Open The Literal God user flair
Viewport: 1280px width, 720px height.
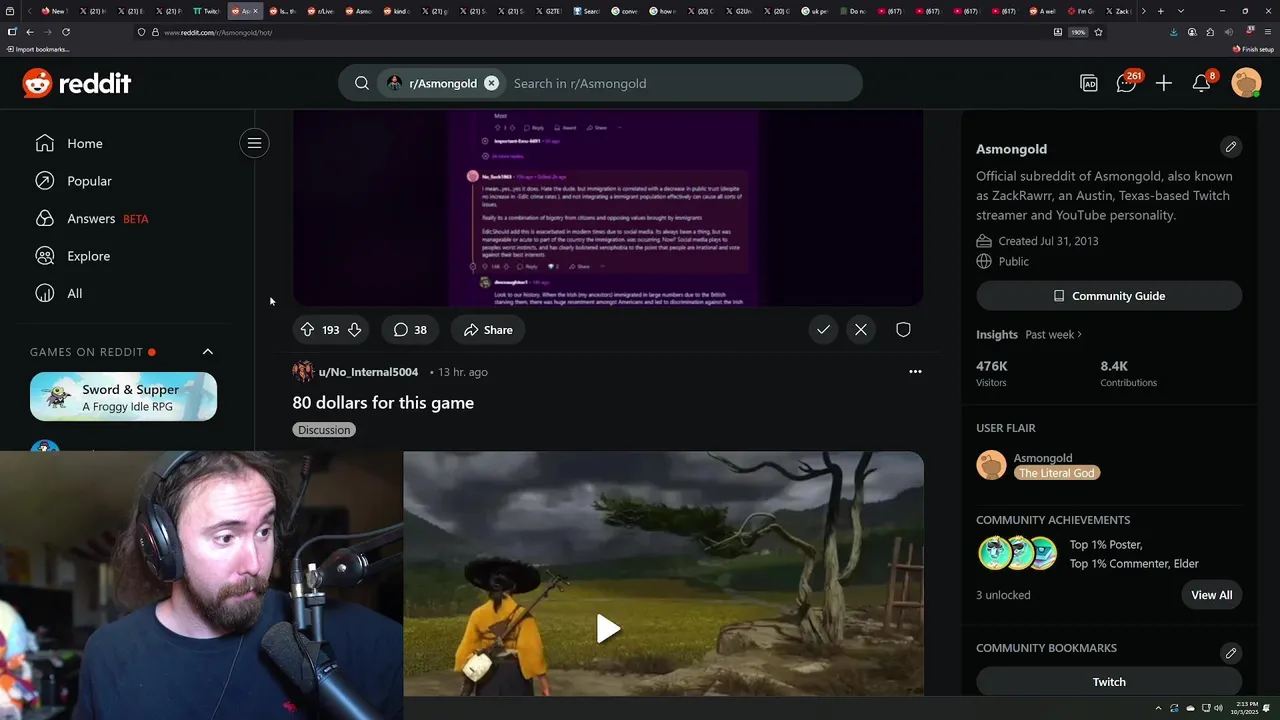[x=1057, y=473]
